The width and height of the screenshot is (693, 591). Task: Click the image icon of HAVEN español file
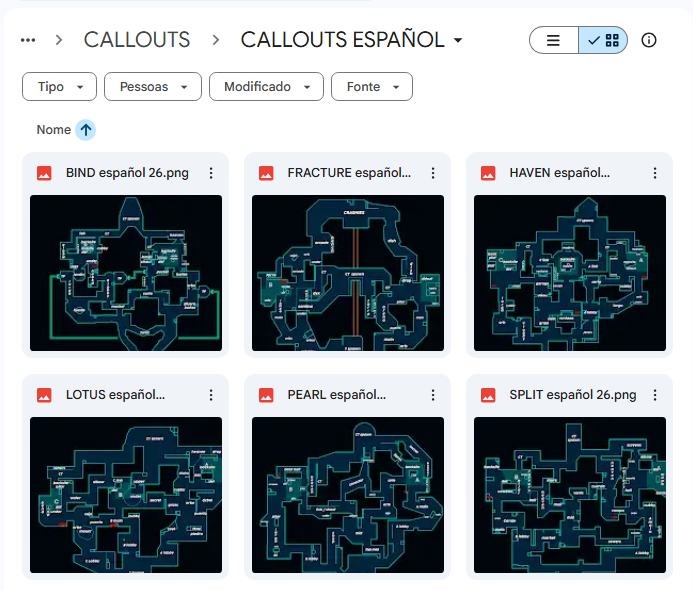point(488,173)
